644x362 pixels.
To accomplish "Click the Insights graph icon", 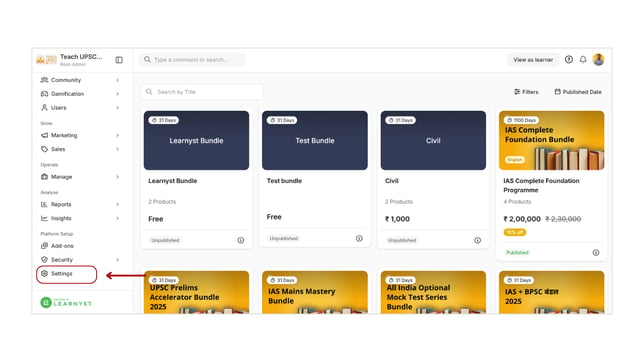I will pyautogui.click(x=44, y=218).
